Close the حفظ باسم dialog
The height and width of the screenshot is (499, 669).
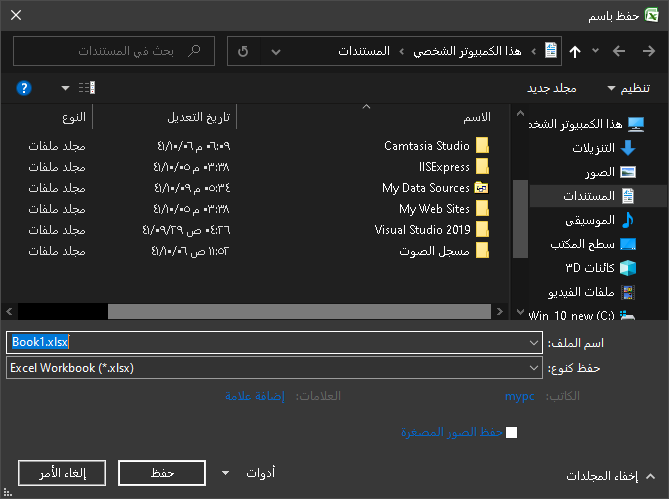pyautogui.click(x=16, y=15)
